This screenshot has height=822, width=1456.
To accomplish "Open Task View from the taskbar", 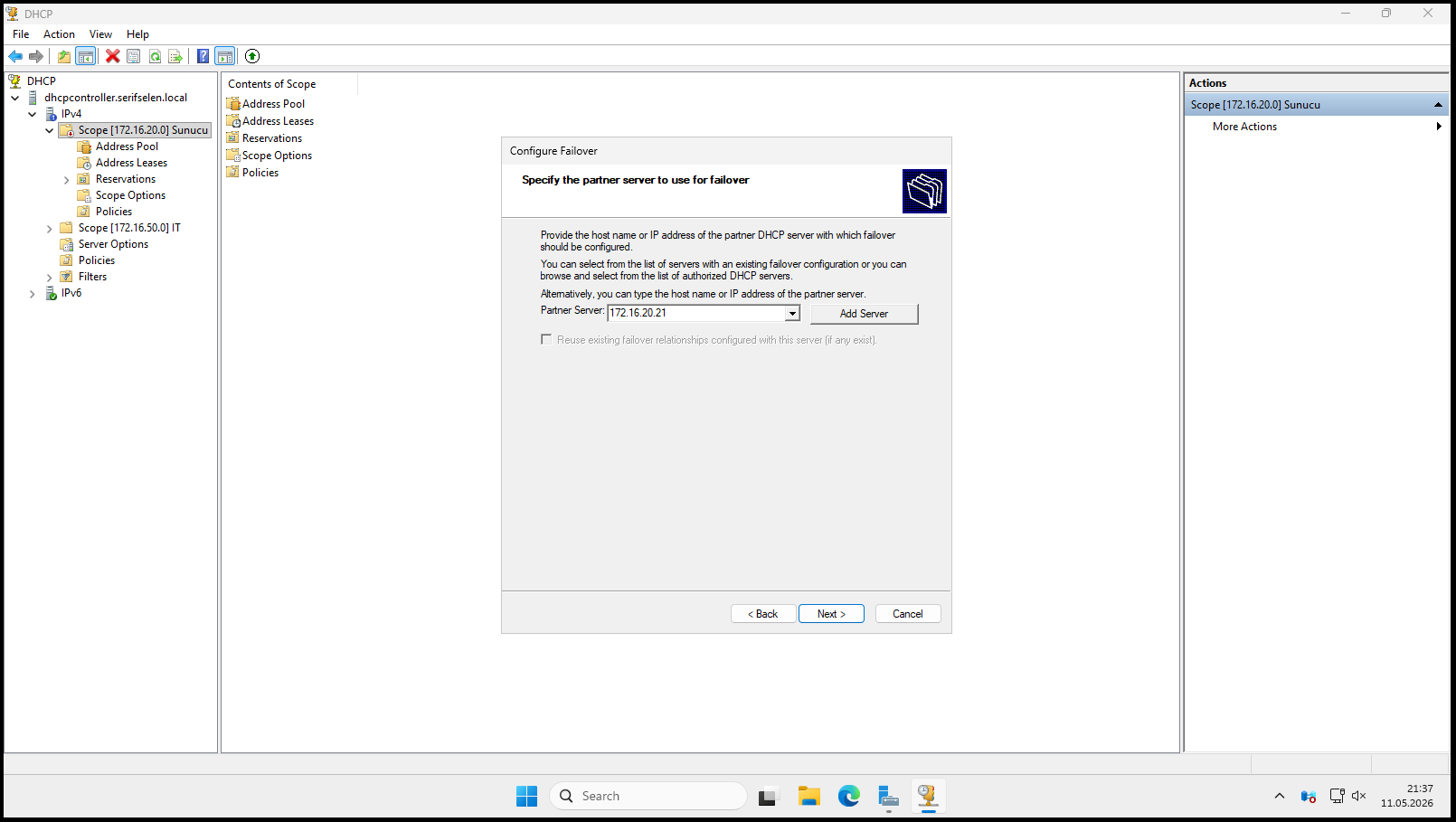I will (x=768, y=796).
